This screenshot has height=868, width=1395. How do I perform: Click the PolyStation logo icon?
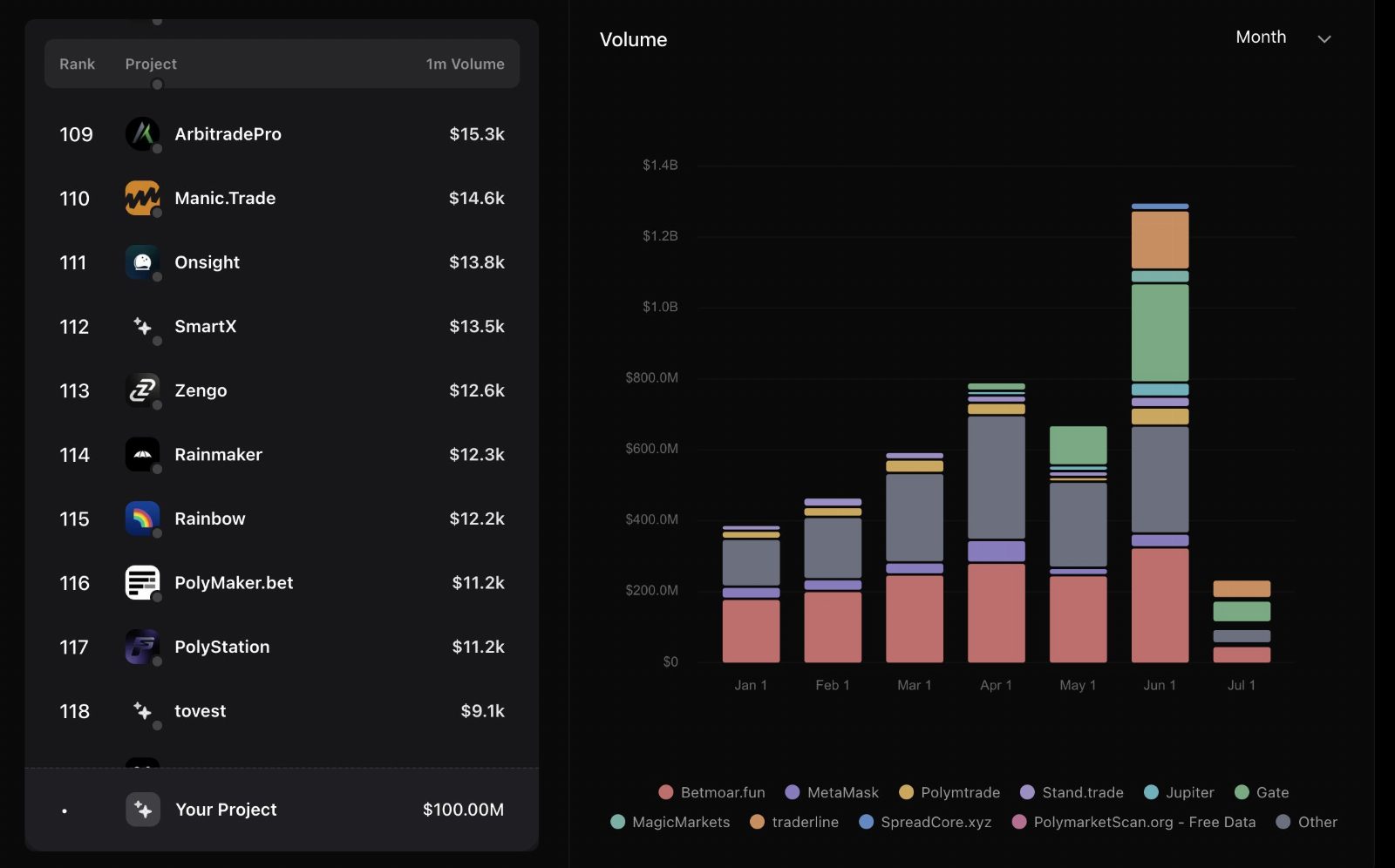[x=142, y=647]
